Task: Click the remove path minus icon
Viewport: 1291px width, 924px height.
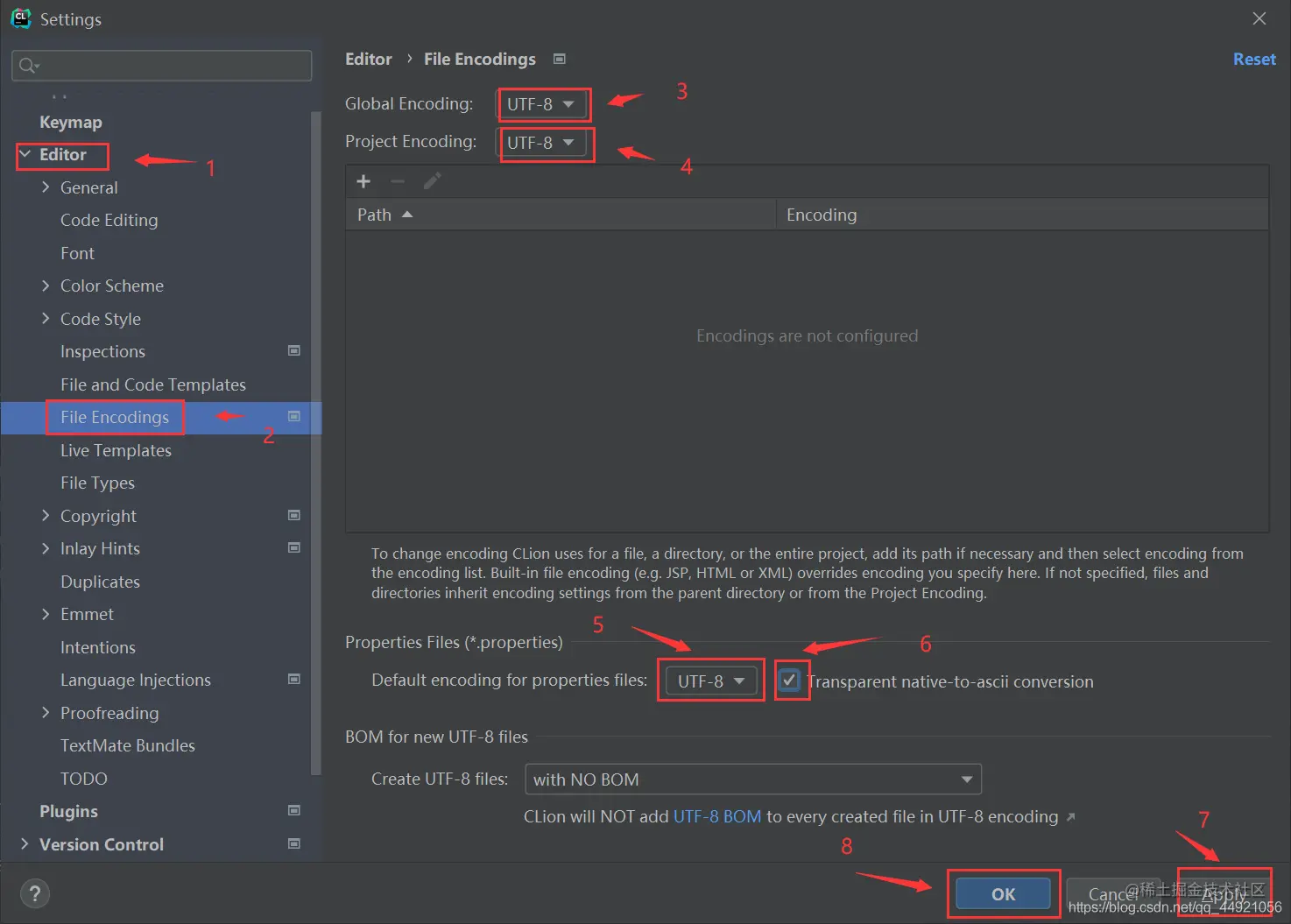Action: point(398,181)
